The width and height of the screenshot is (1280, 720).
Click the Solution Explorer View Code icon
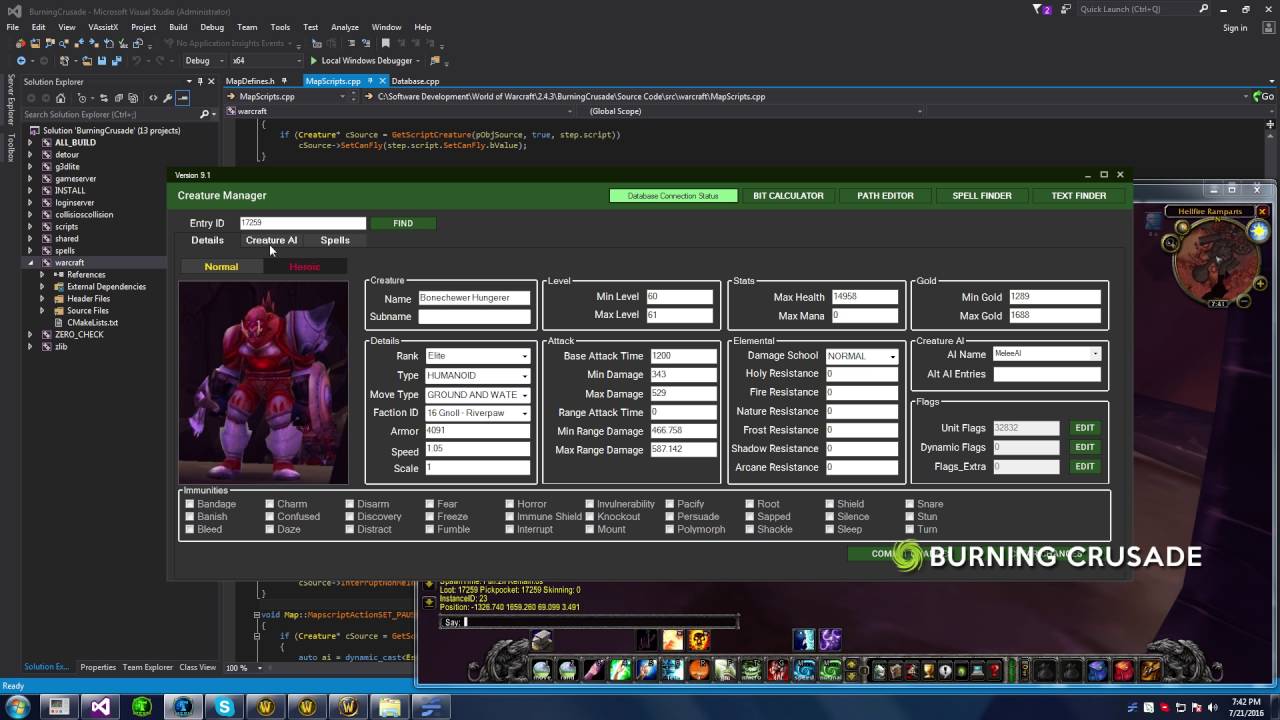(x=153, y=98)
